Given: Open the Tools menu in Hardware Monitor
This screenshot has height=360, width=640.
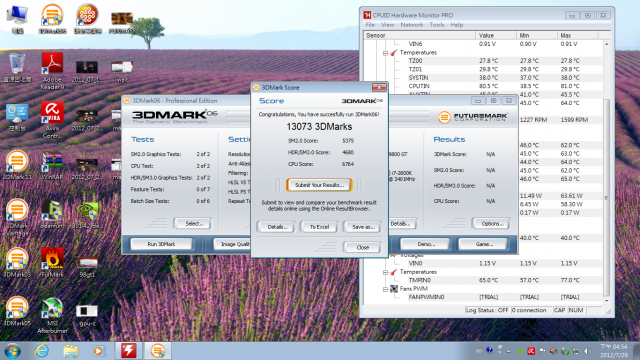Looking at the screenshot, I should (x=437, y=25).
